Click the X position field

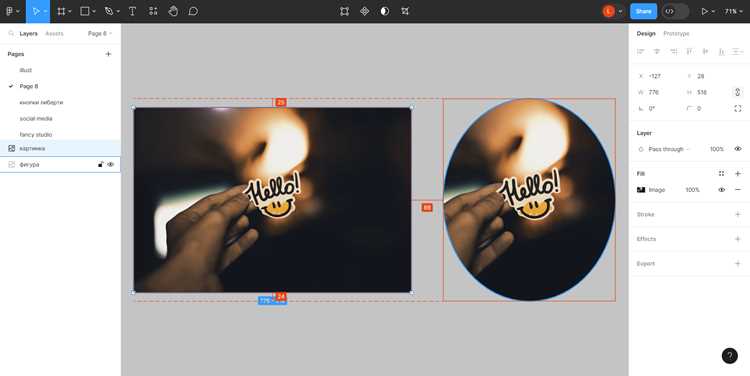pos(659,76)
